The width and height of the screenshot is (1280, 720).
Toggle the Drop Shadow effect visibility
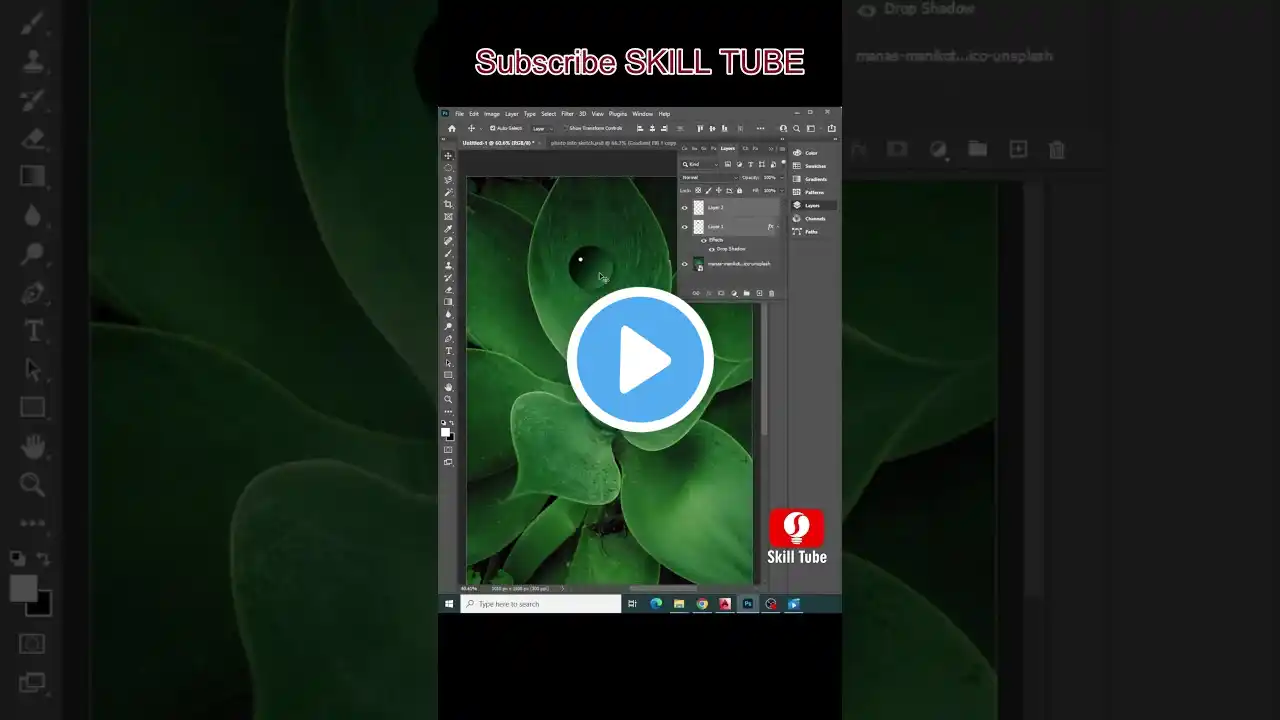(x=711, y=249)
